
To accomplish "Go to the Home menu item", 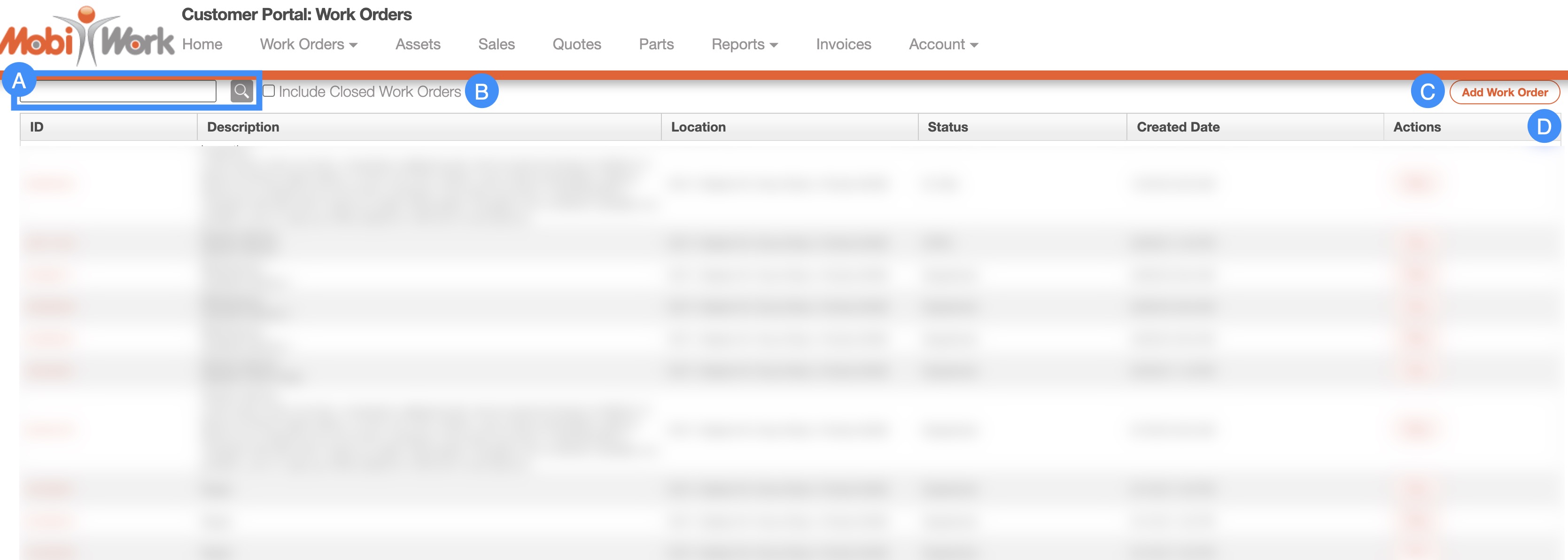I will click(202, 45).
